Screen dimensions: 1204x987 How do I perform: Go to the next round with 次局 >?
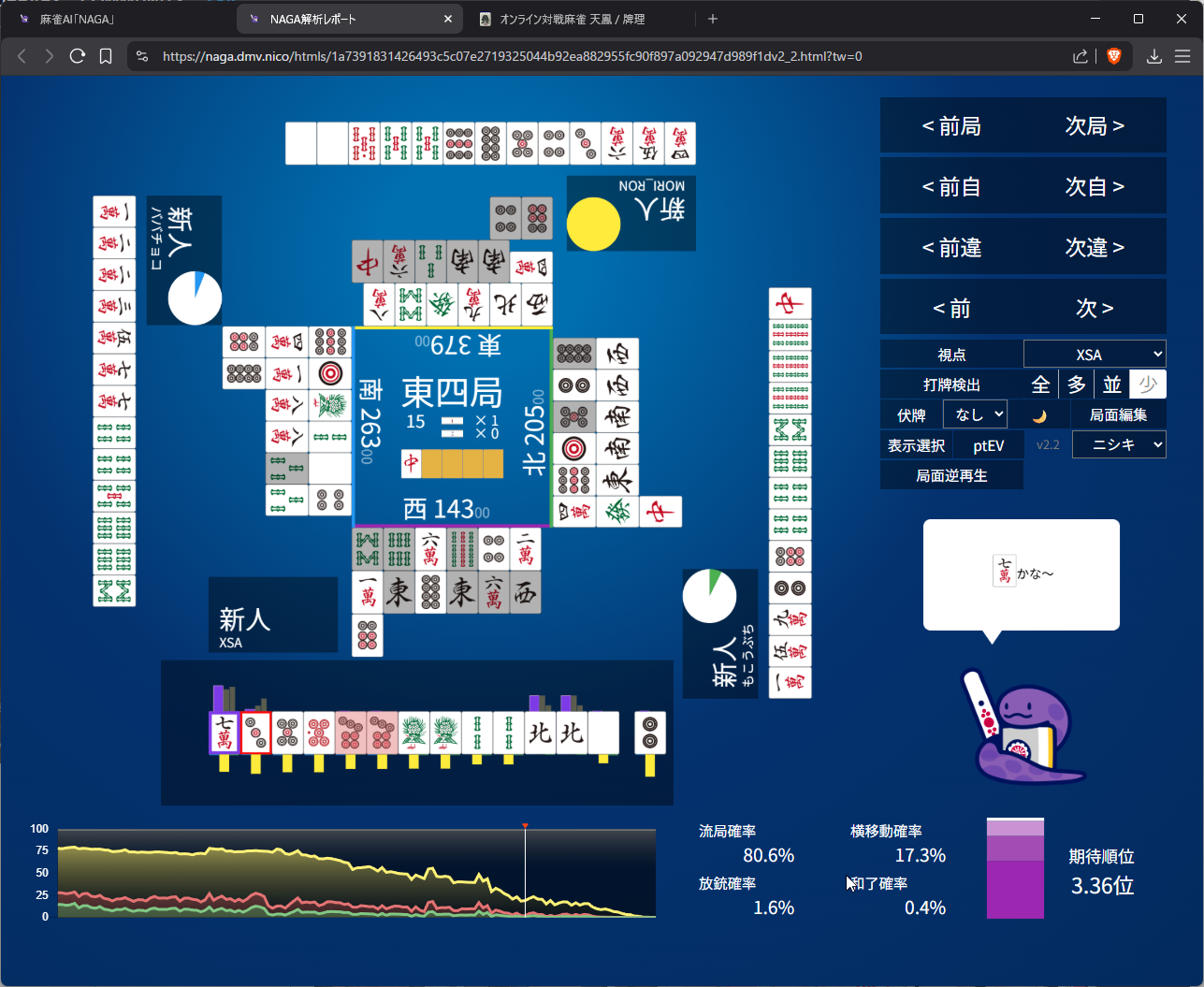(x=1094, y=126)
